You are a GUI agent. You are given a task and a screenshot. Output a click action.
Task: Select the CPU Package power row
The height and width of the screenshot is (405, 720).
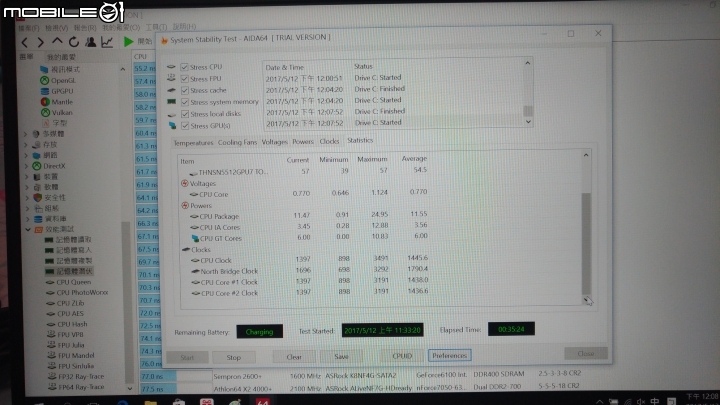point(305,215)
